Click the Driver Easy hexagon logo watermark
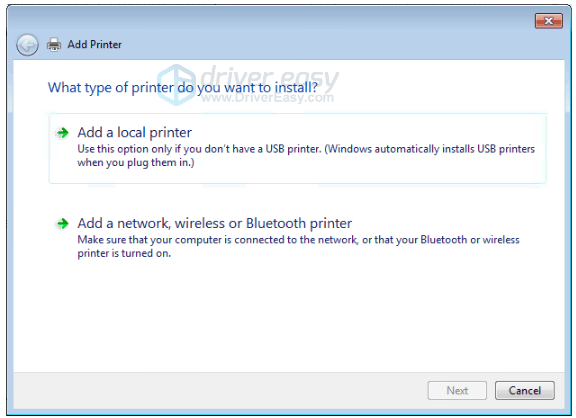 (177, 84)
